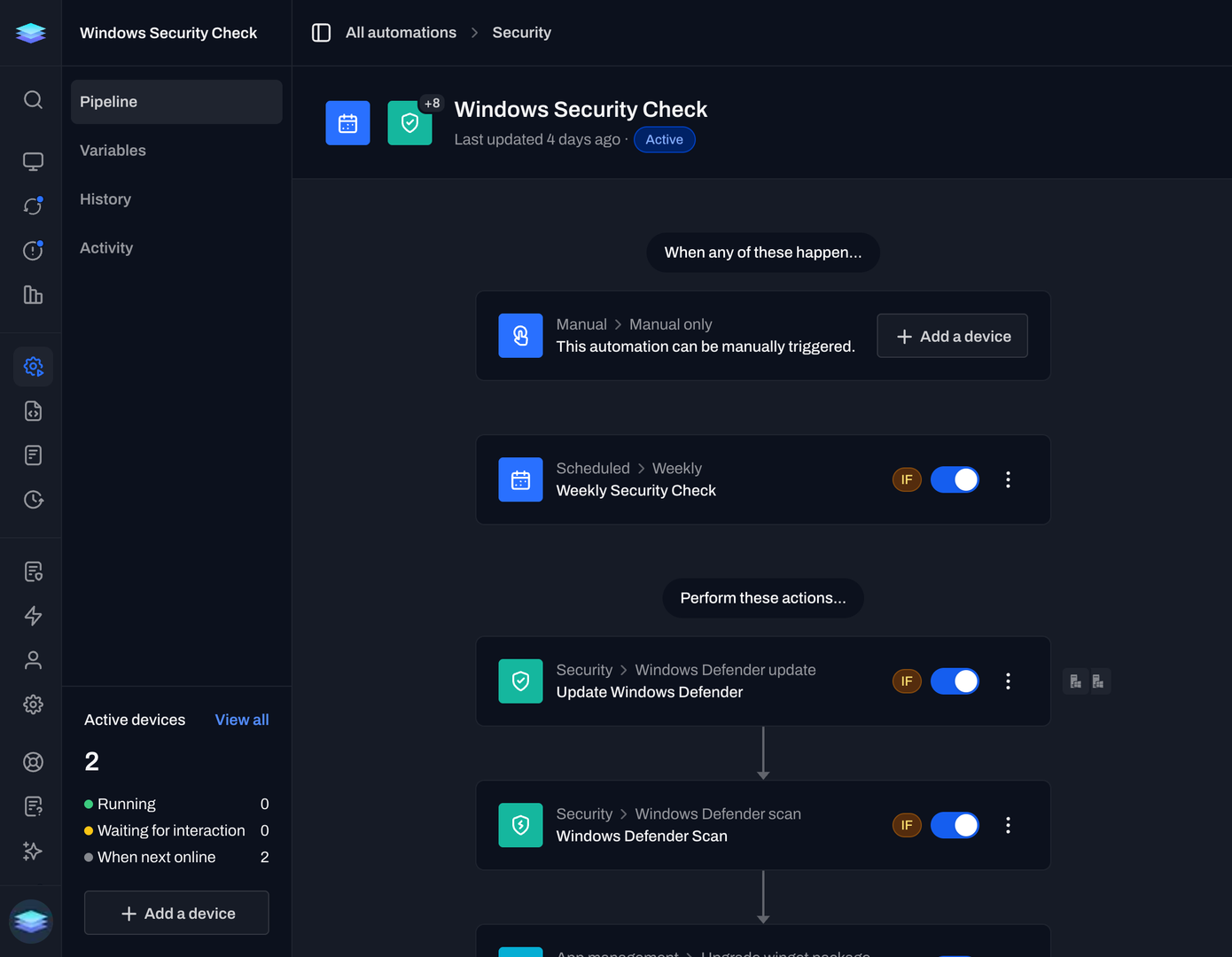Click Add a device in Manual trigger card
The height and width of the screenshot is (957, 1232).
(x=952, y=336)
